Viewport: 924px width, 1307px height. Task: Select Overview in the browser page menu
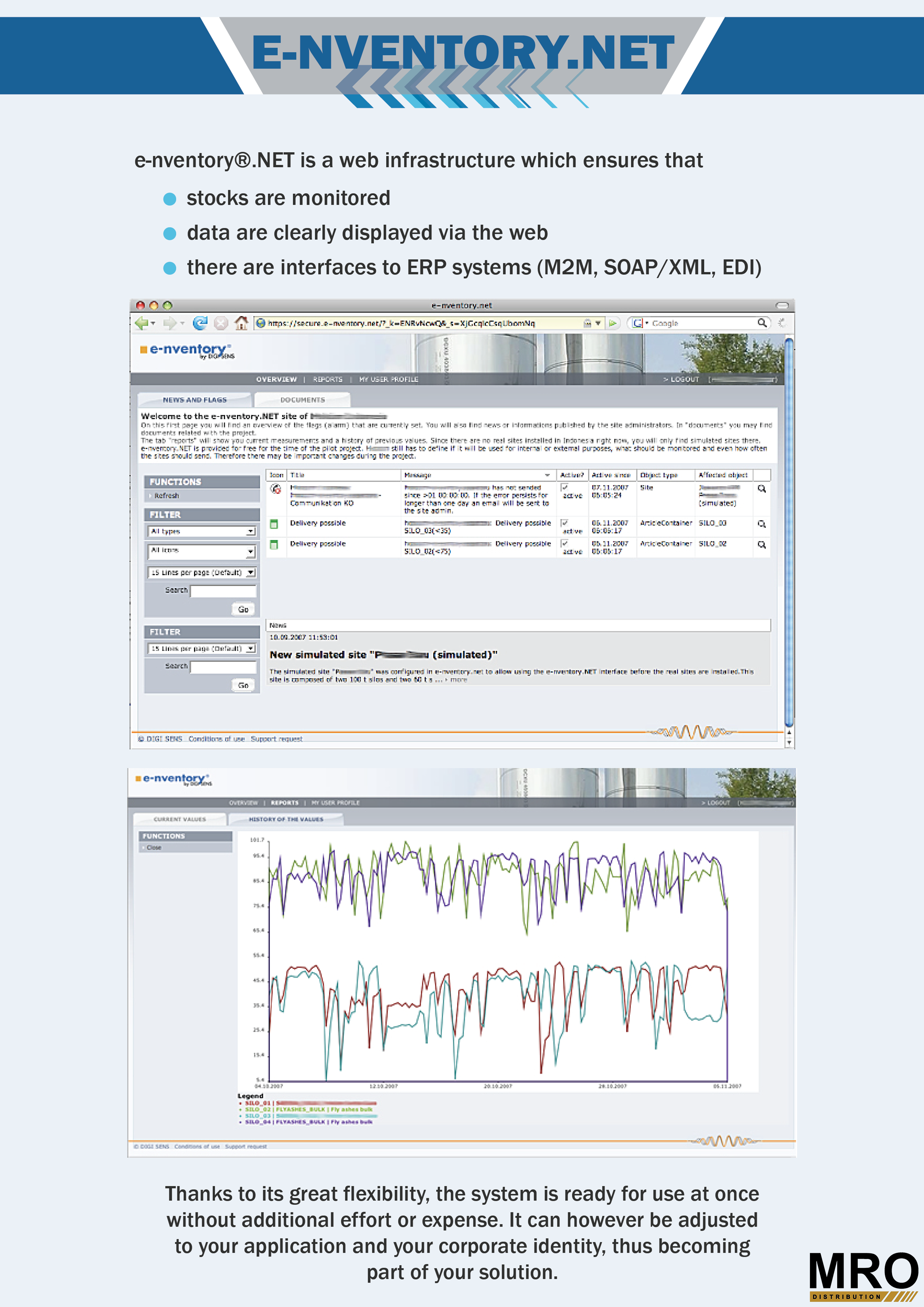(x=276, y=379)
